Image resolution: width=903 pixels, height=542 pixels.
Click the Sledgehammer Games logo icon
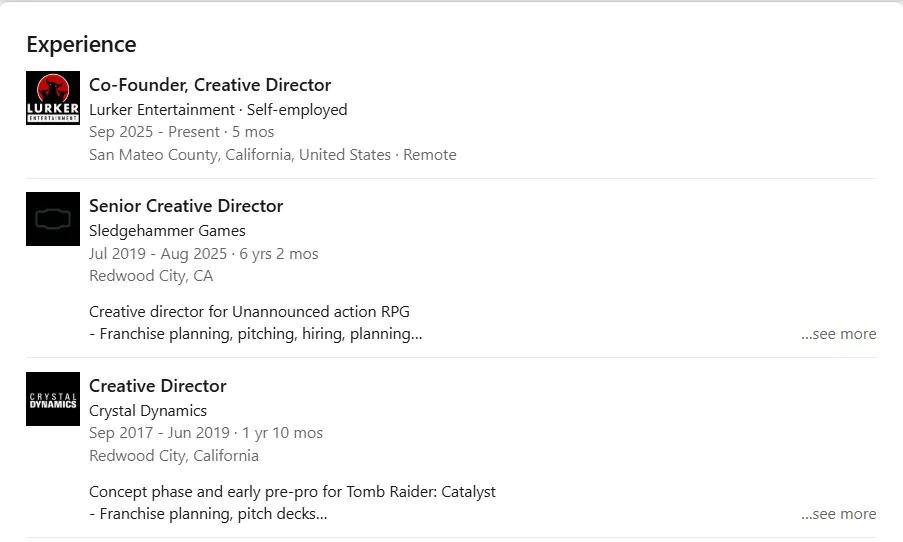(53, 219)
